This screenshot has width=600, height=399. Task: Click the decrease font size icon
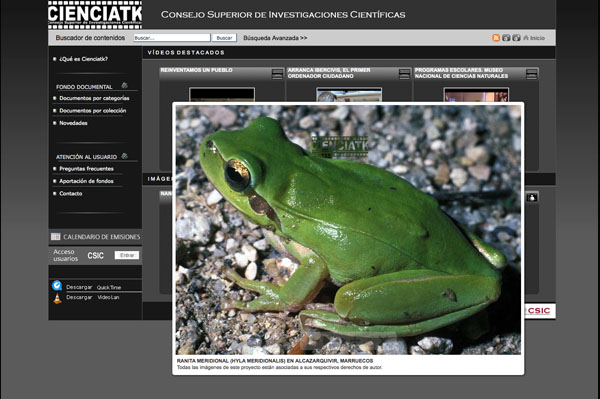506,37
